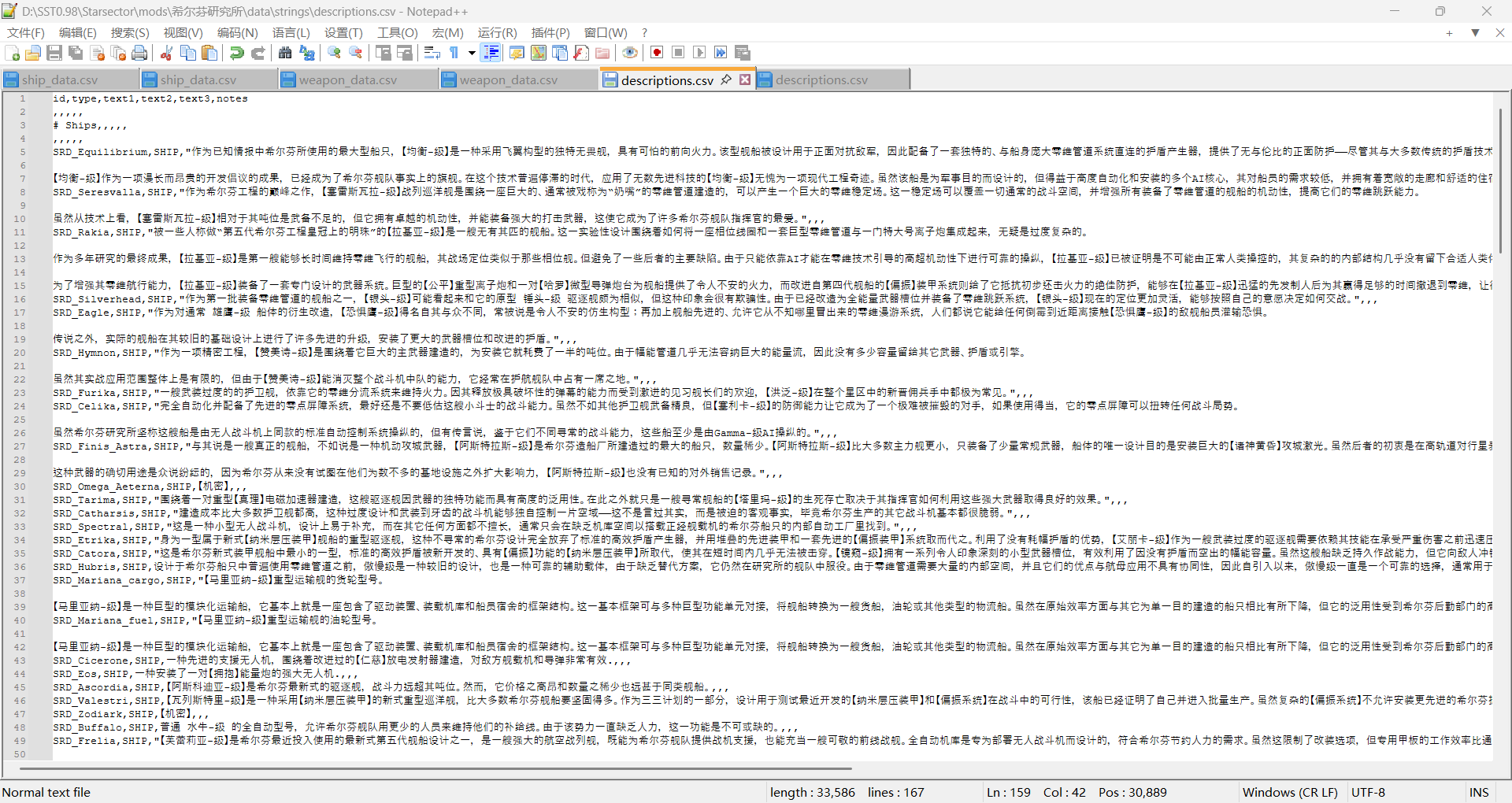The width and height of the screenshot is (1512, 803).
Task: Open the tab list dropdown triangle at top right
Action: [x=1475, y=33]
